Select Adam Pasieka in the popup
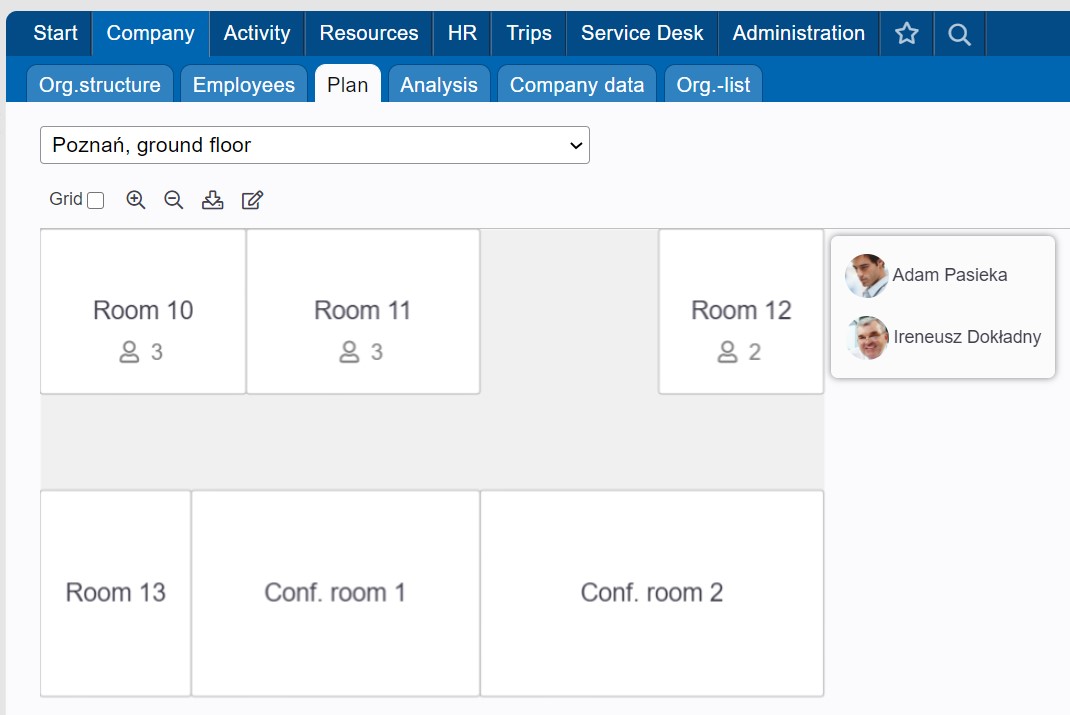This screenshot has height=715, width=1070. (x=949, y=275)
